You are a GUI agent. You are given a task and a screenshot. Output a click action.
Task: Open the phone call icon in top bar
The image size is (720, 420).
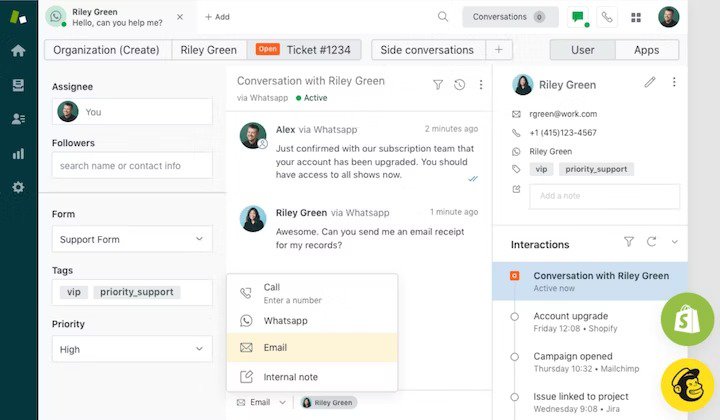click(607, 17)
